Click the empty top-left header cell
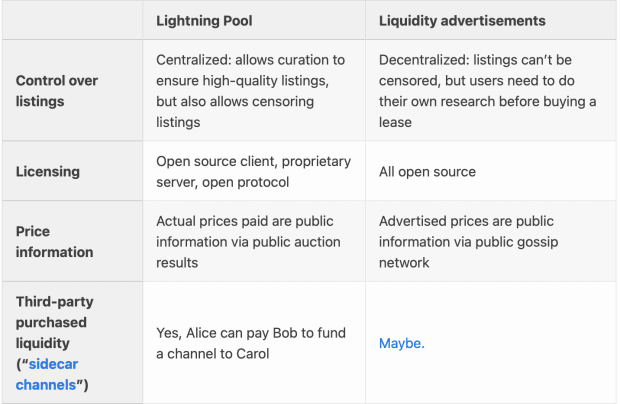620x404 pixels. pyautogui.click(x=72, y=21)
